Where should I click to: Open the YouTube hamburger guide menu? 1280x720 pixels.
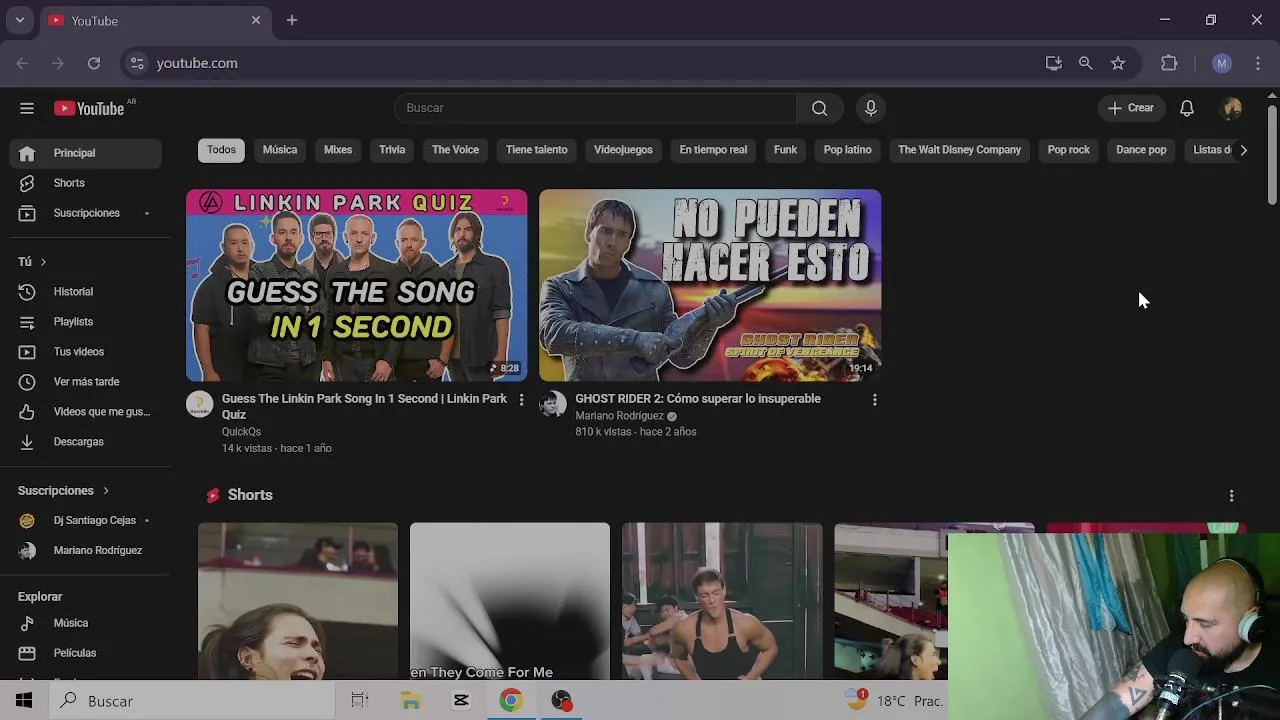[27, 108]
